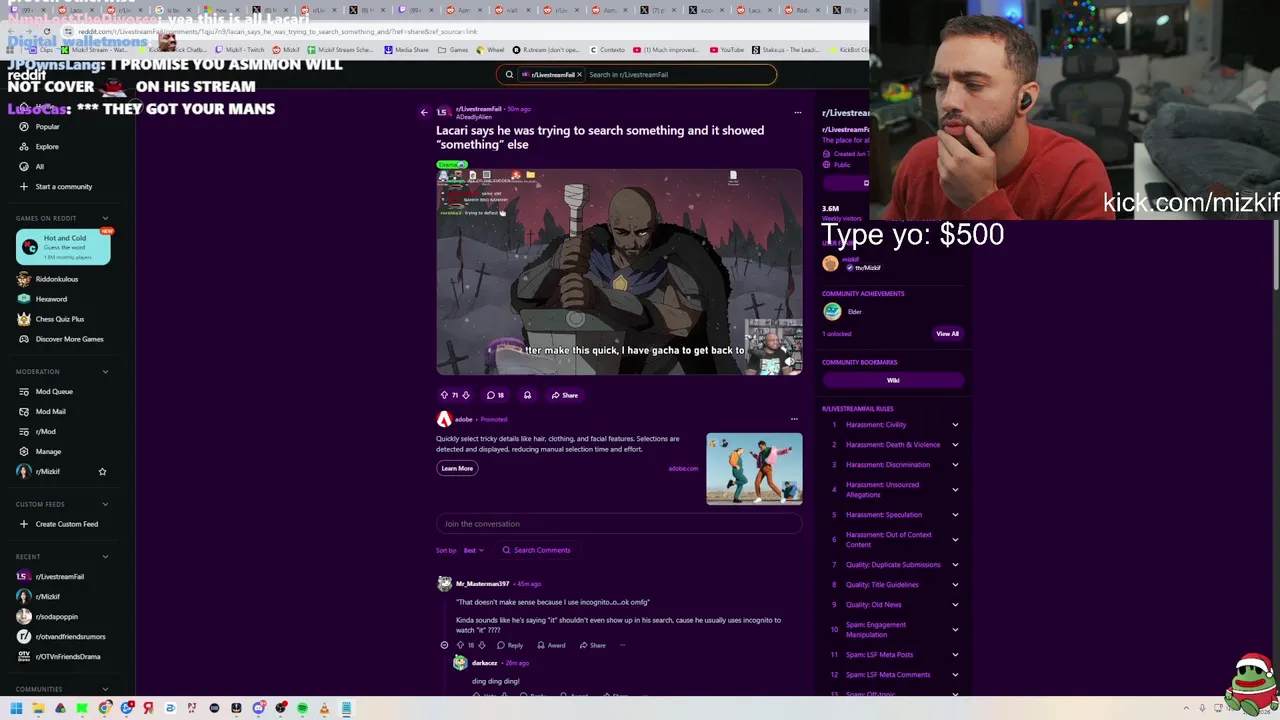
Task: Reload the page in the browser
Action: [46, 32]
